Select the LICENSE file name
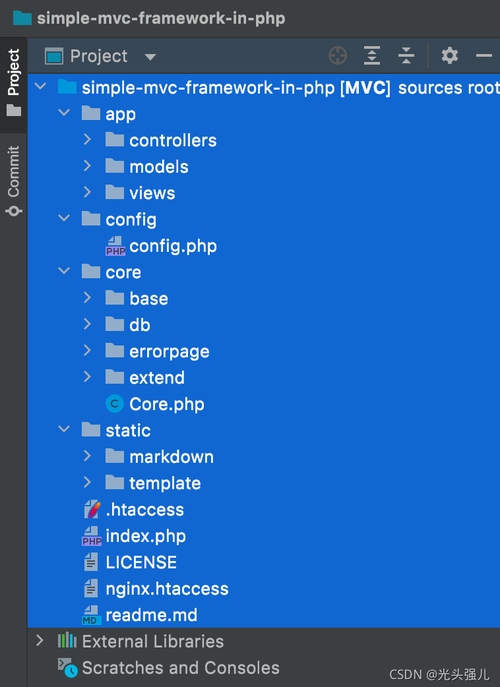The image size is (500, 687). click(141, 562)
